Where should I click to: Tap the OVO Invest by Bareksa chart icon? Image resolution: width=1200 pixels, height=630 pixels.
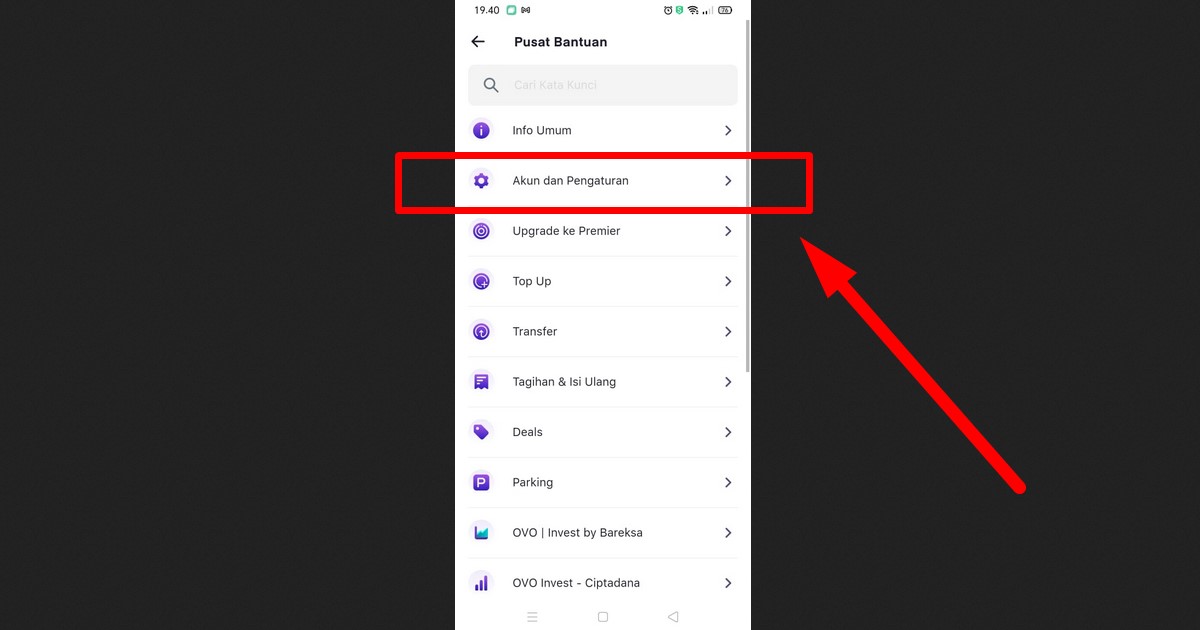(481, 532)
